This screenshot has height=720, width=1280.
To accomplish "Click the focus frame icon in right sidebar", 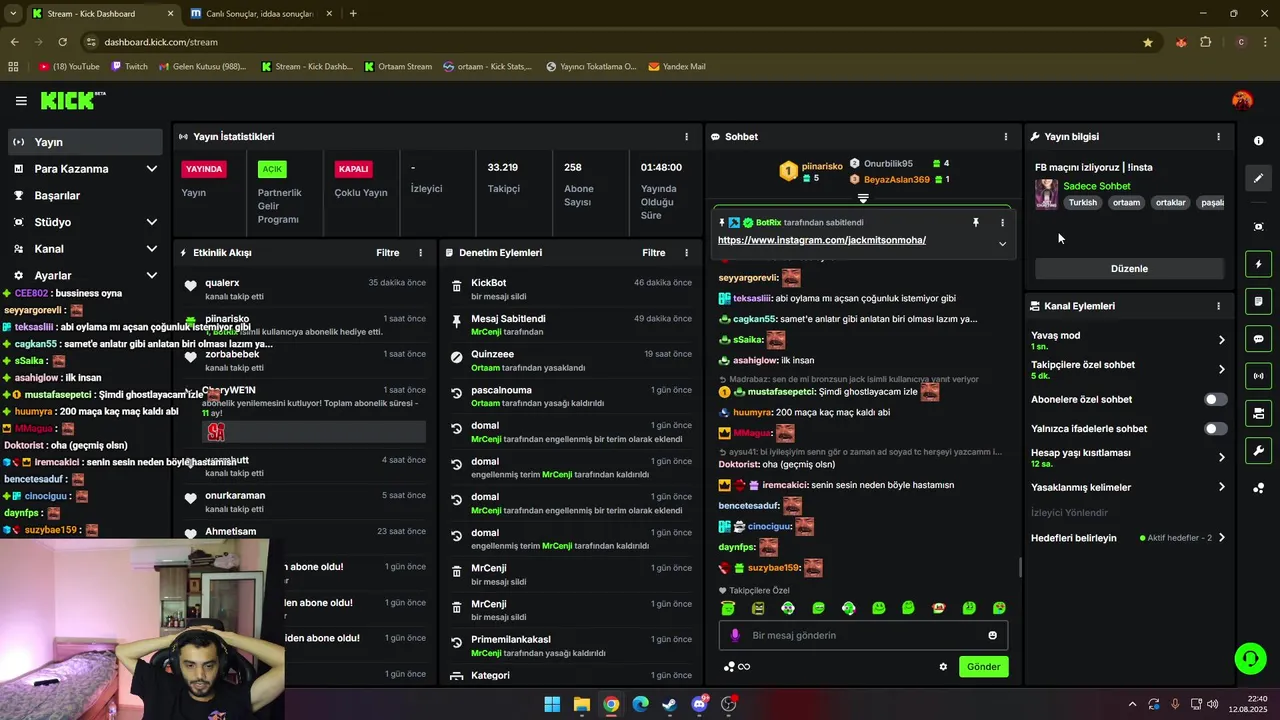I will pos(1259,227).
